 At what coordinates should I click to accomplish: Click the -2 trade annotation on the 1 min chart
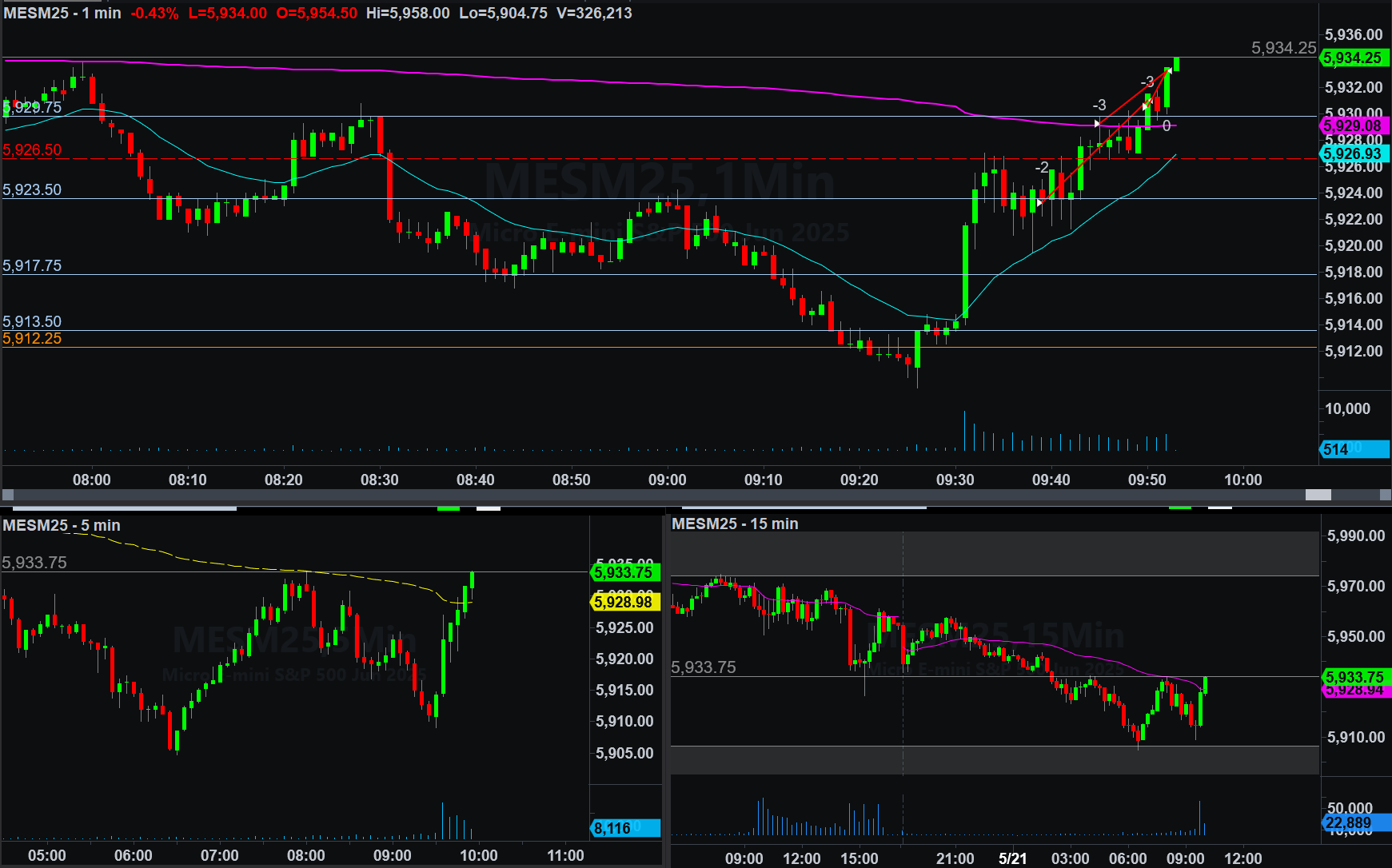[1041, 167]
